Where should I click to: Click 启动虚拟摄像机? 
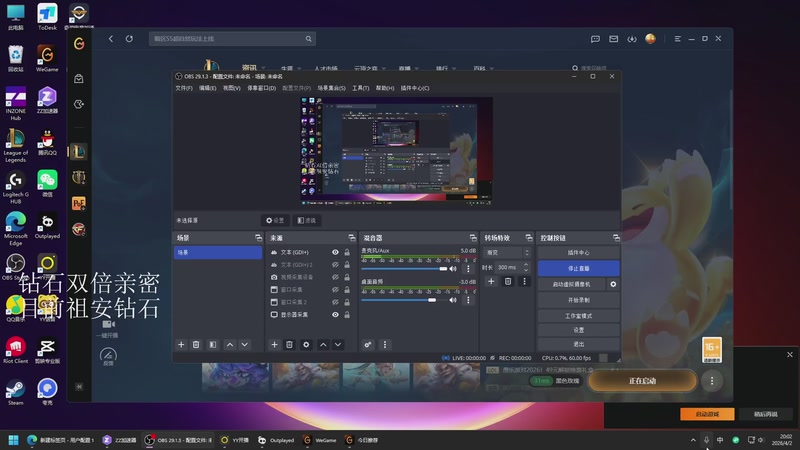pyautogui.click(x=571, y=284)
